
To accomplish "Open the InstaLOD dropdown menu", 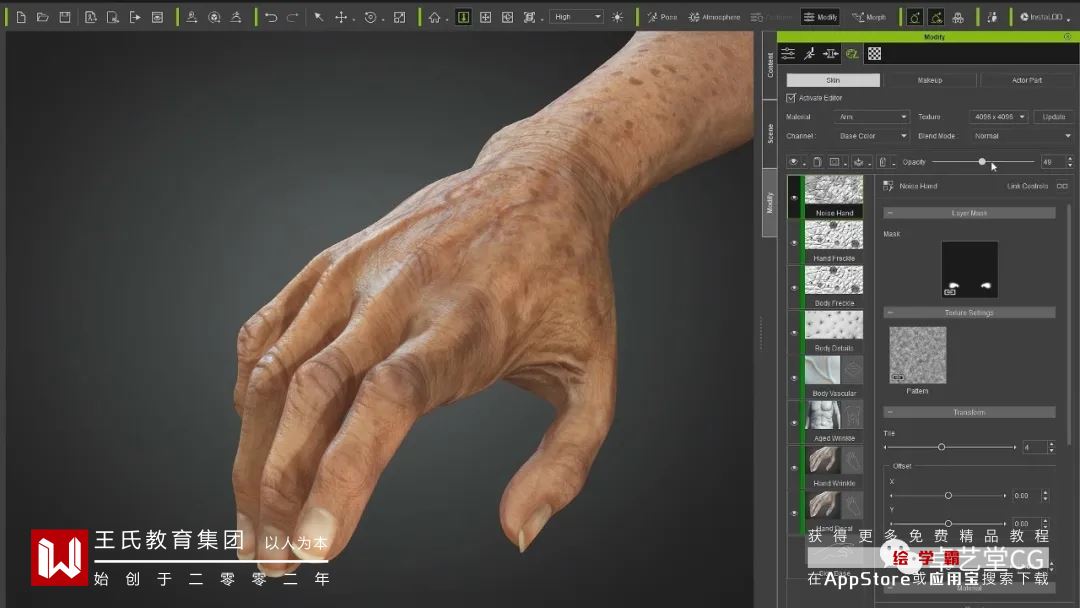I will pos(1045,17).
